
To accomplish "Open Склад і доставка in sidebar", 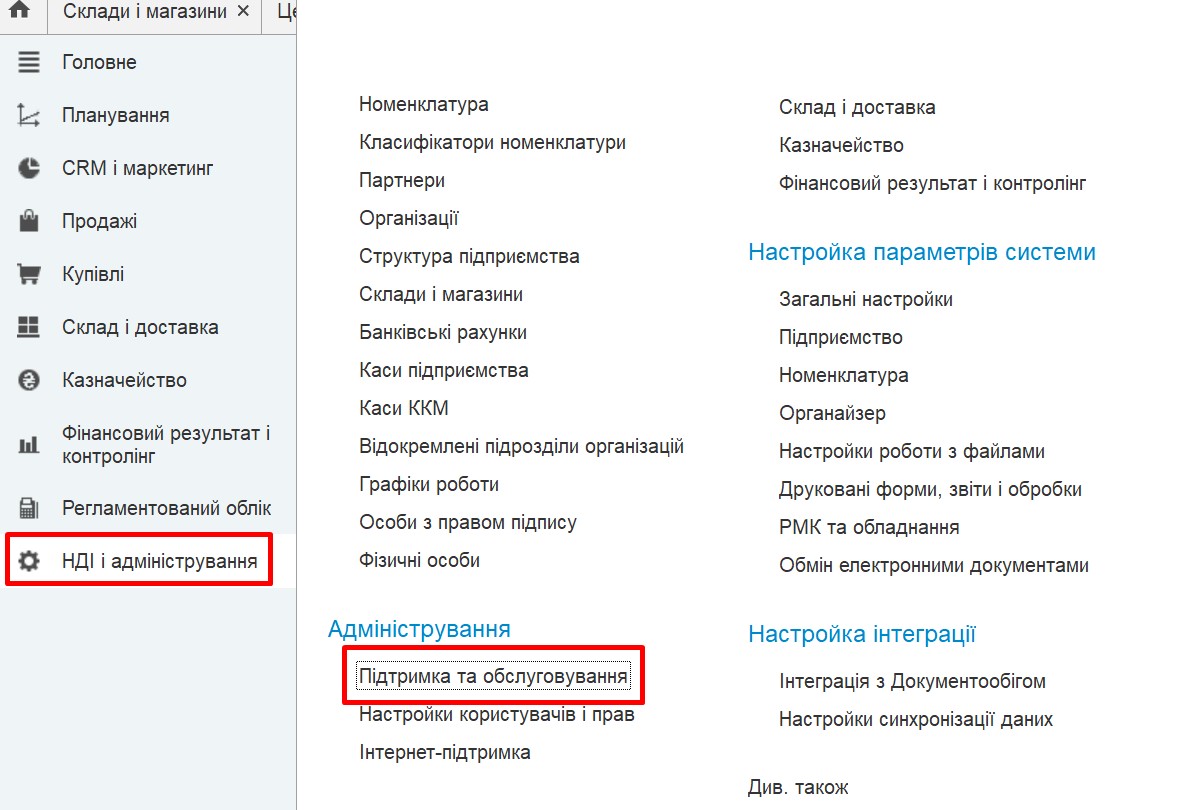I will click(140, 327).
